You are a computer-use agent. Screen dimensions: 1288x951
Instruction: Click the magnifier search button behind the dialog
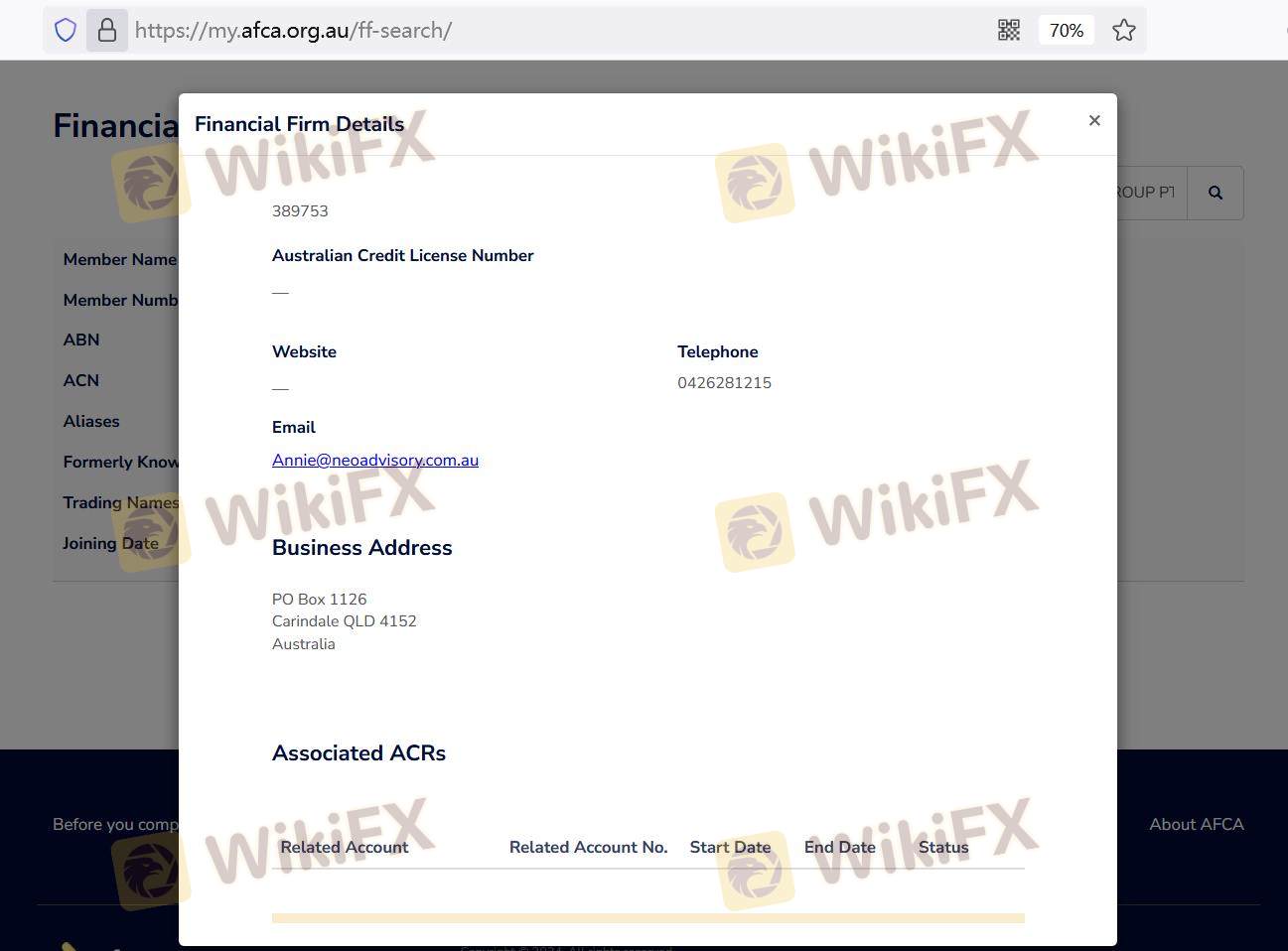pyautogui.click(x=1216, y=193)
